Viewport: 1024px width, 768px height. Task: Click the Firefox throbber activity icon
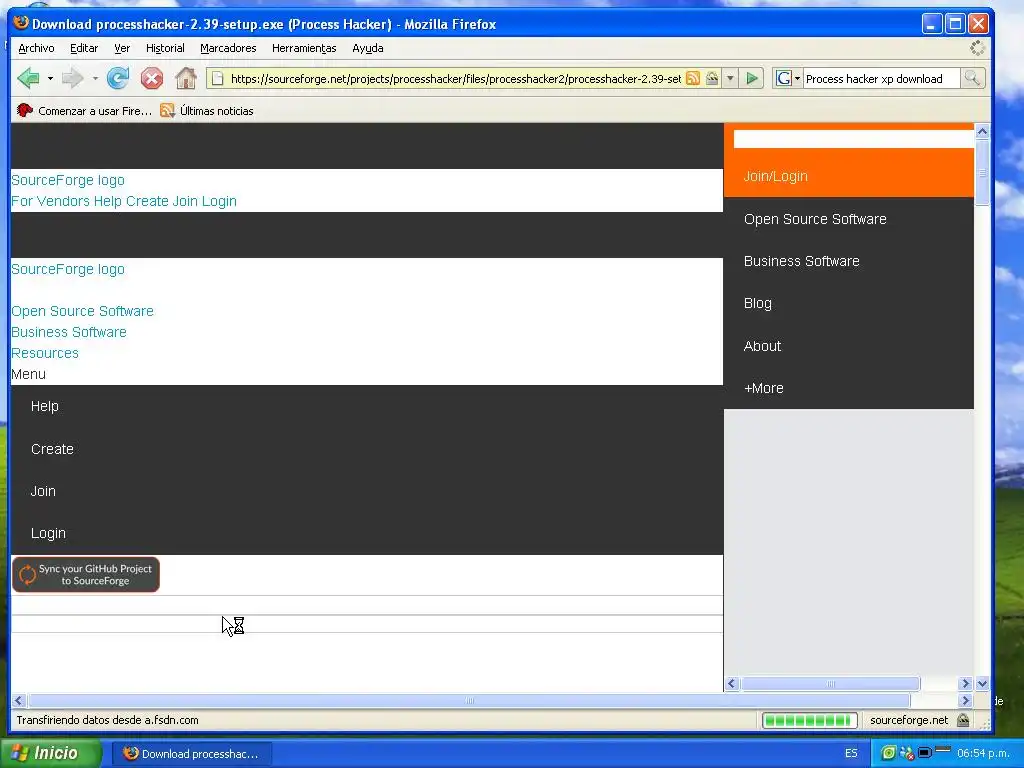(x=977, y=48)
